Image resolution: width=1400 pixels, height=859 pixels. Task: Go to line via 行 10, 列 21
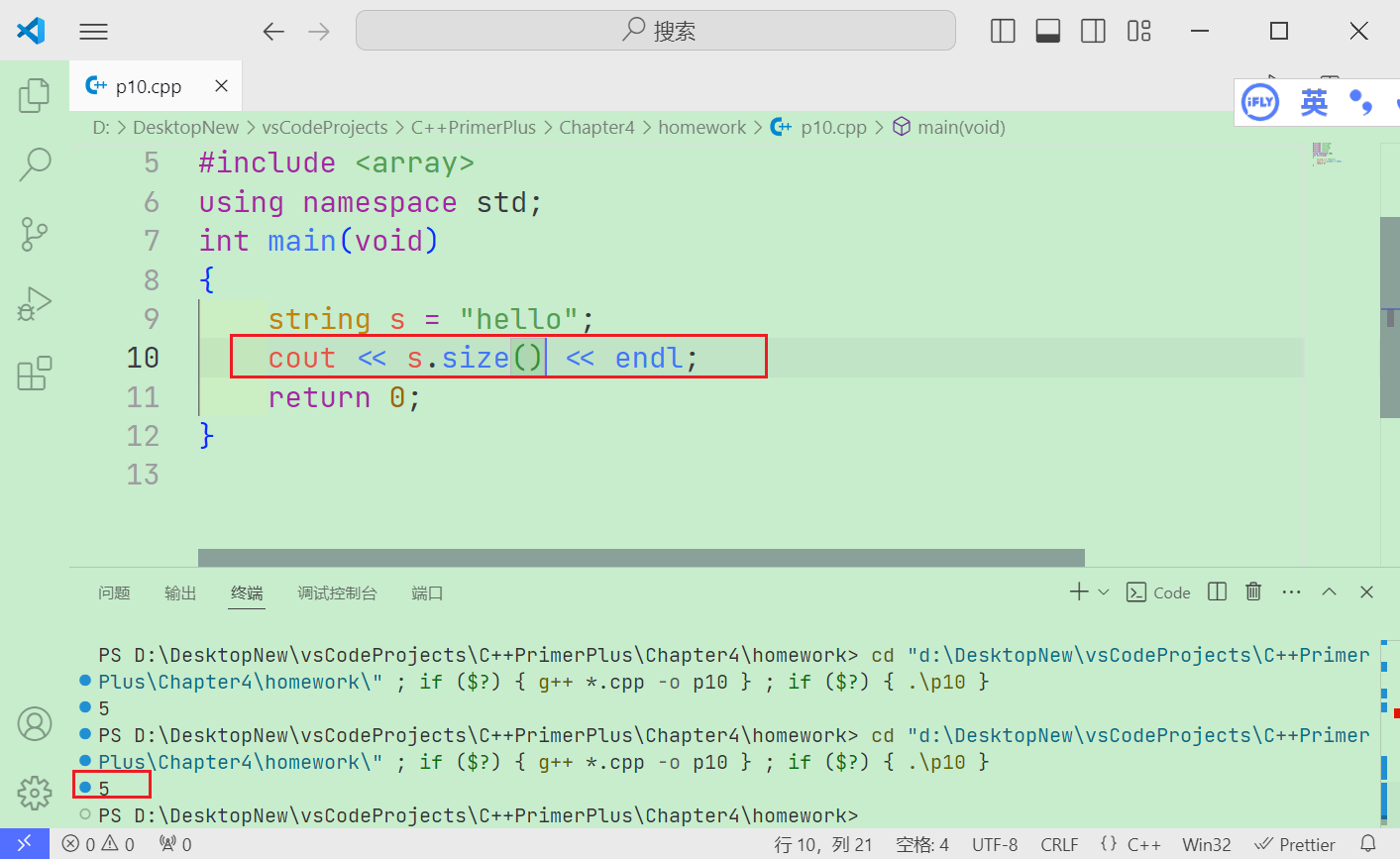point(823,845)
